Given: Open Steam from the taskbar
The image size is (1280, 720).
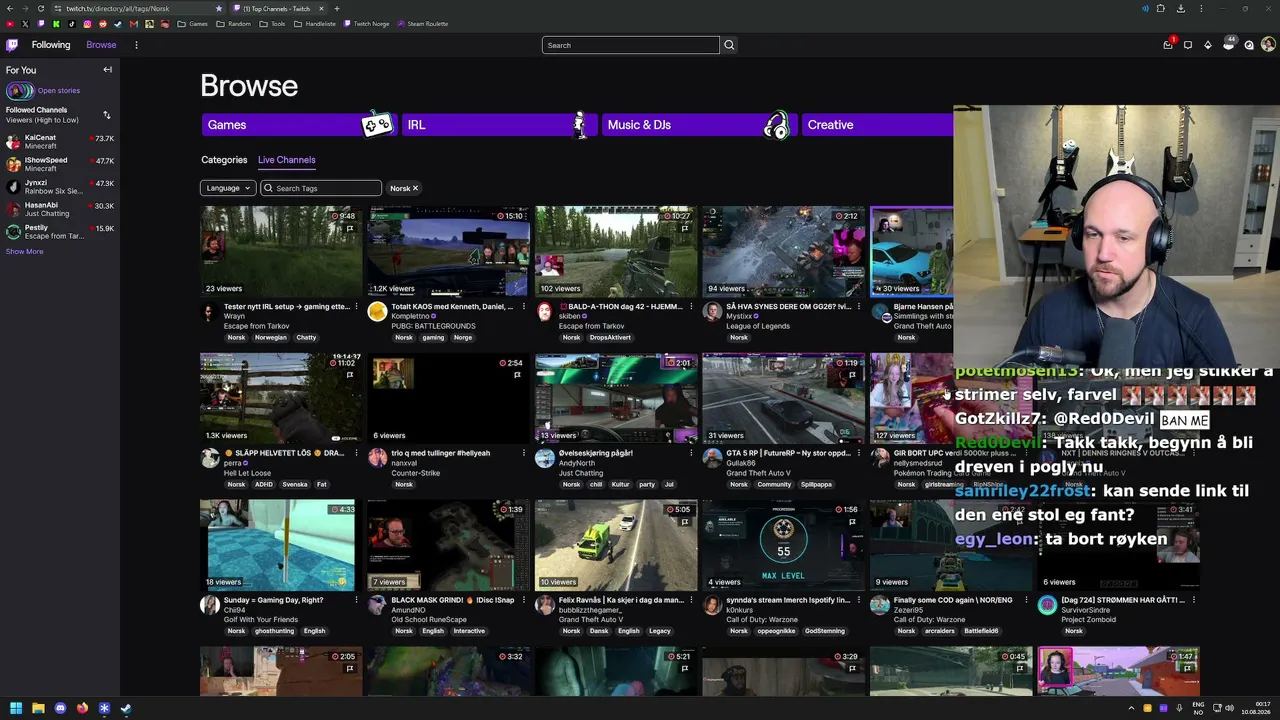Looking at the screenshot, I should [126, 708].
